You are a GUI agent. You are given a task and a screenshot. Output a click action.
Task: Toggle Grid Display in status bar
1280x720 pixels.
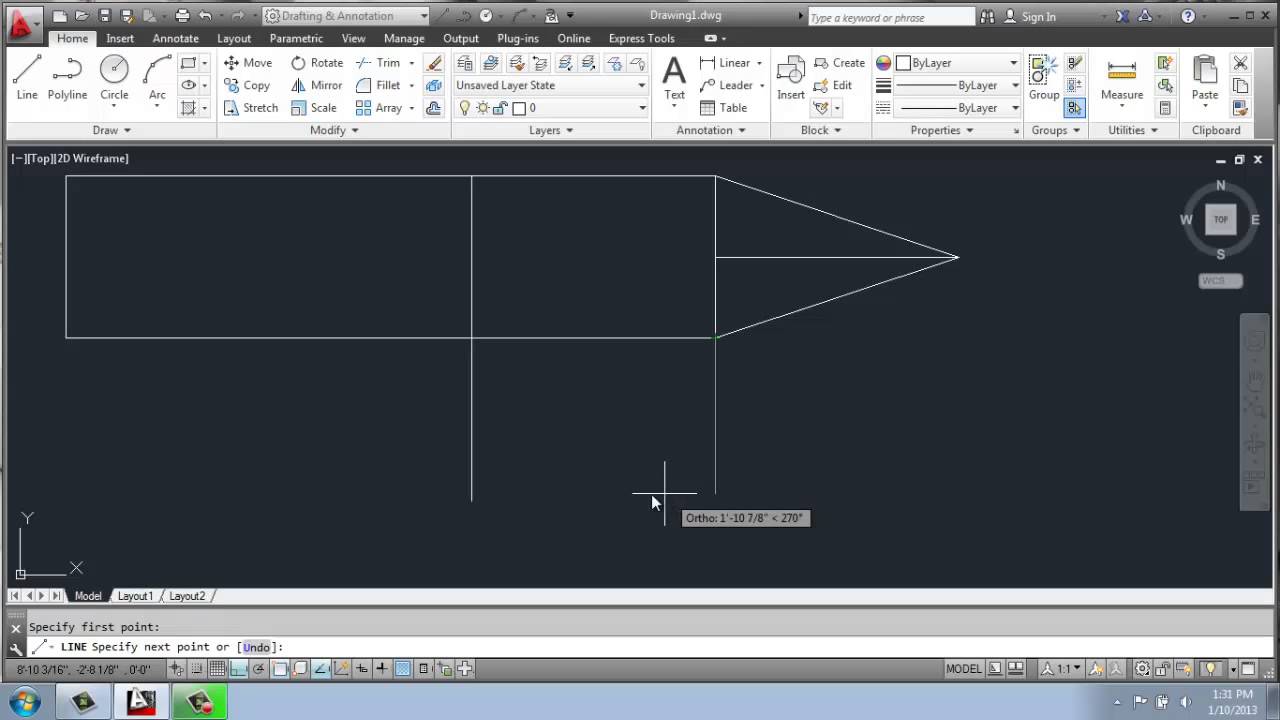point(217,669)
